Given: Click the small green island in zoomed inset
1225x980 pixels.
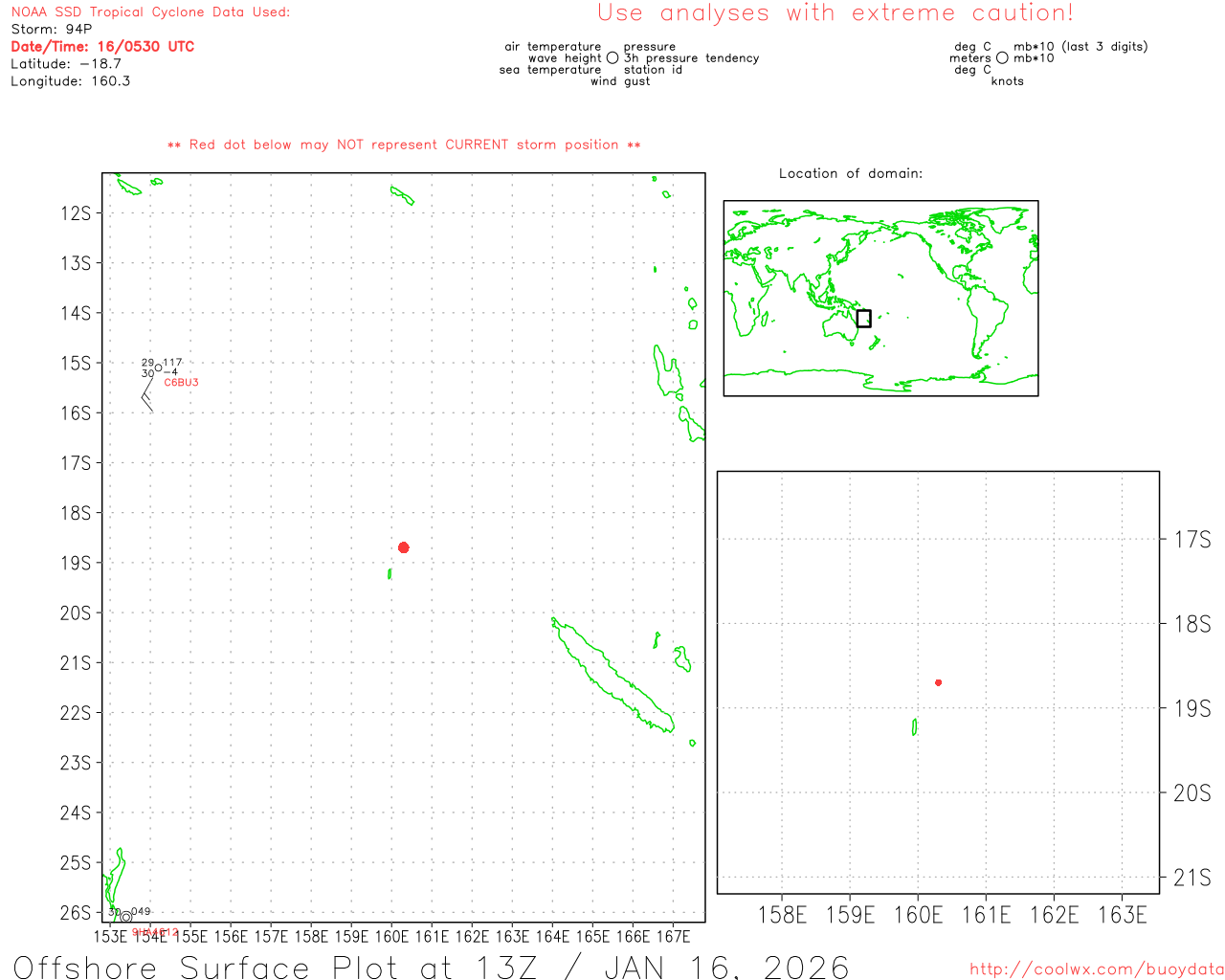Looking at the screenshot, I should pos(915,727).
